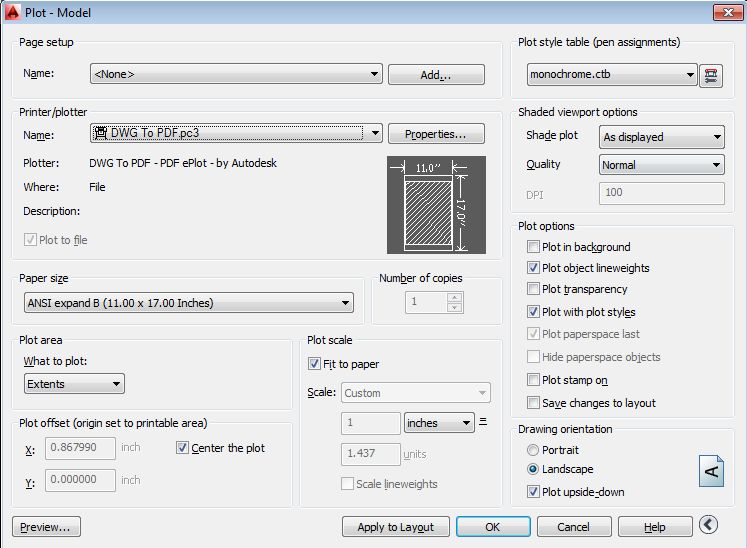Image resolution: width=747 pixels, height=548 pixels.
Task: Open the Scale Custom dropdown
Action: point(415,393)
